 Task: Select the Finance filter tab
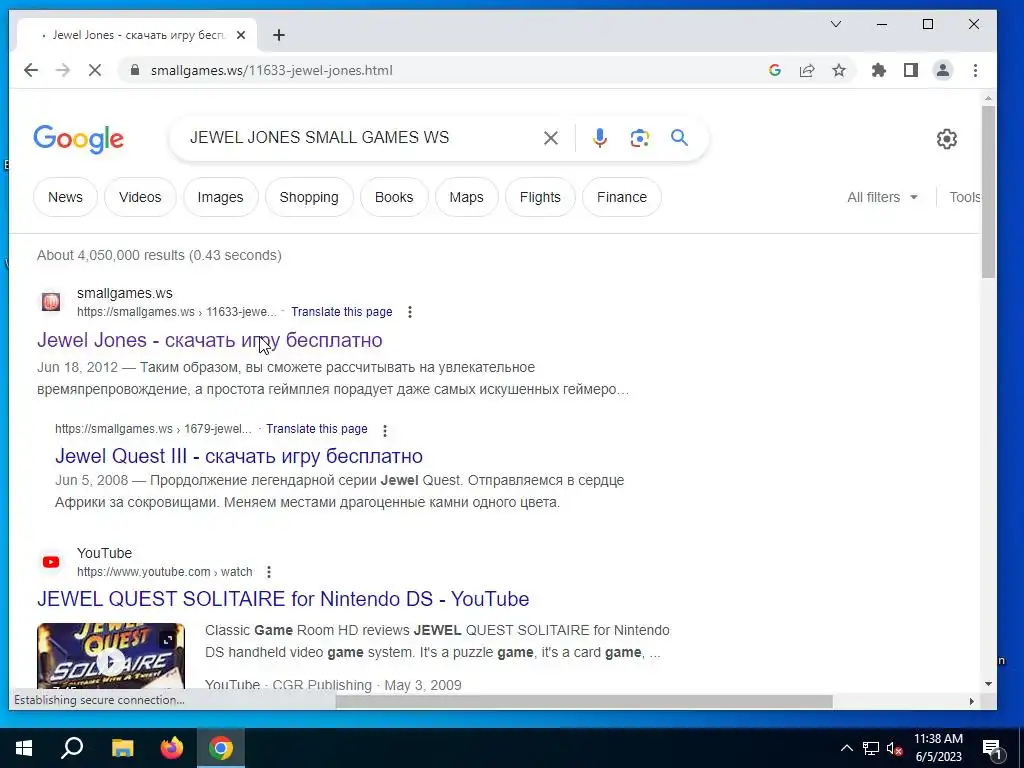pyautogui.click(x=622, y=197)
